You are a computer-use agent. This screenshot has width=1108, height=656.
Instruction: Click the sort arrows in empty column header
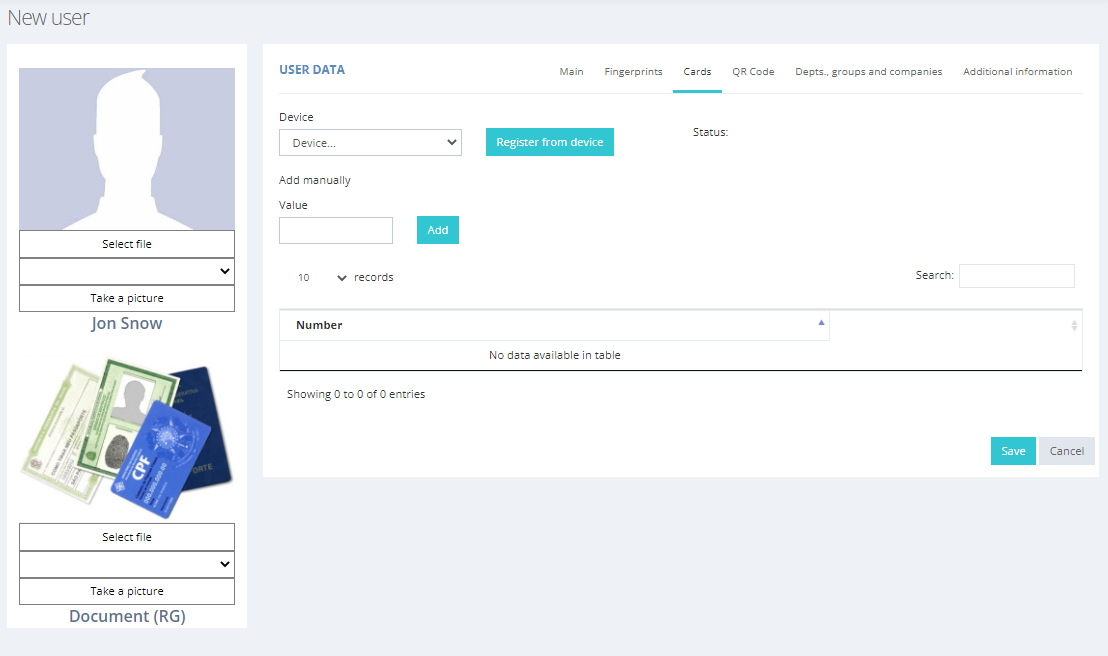(1074, 325)
